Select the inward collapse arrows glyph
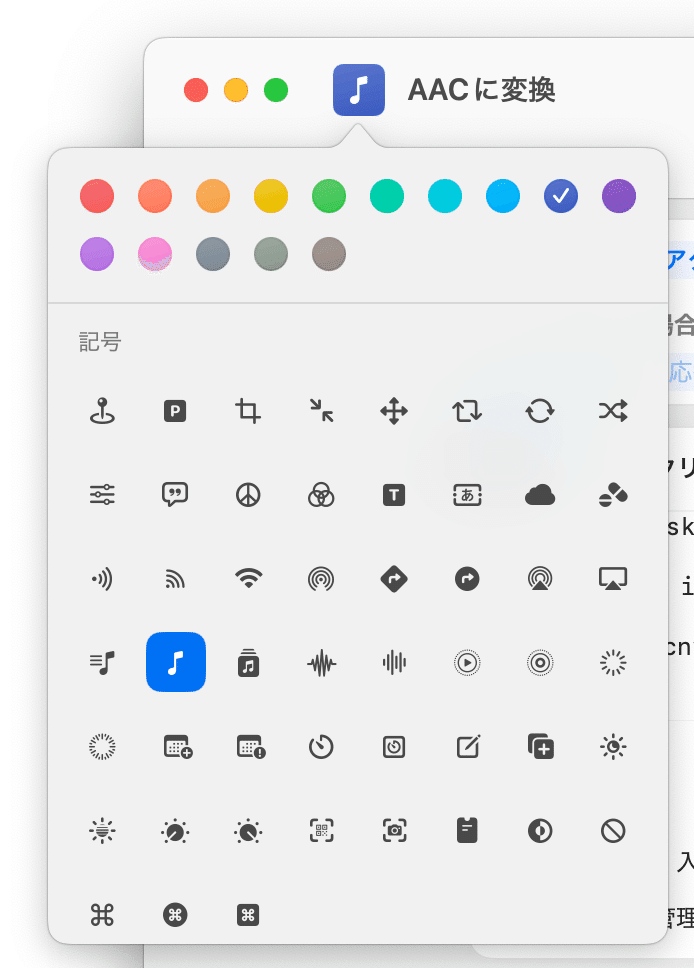 pos(321,411)
